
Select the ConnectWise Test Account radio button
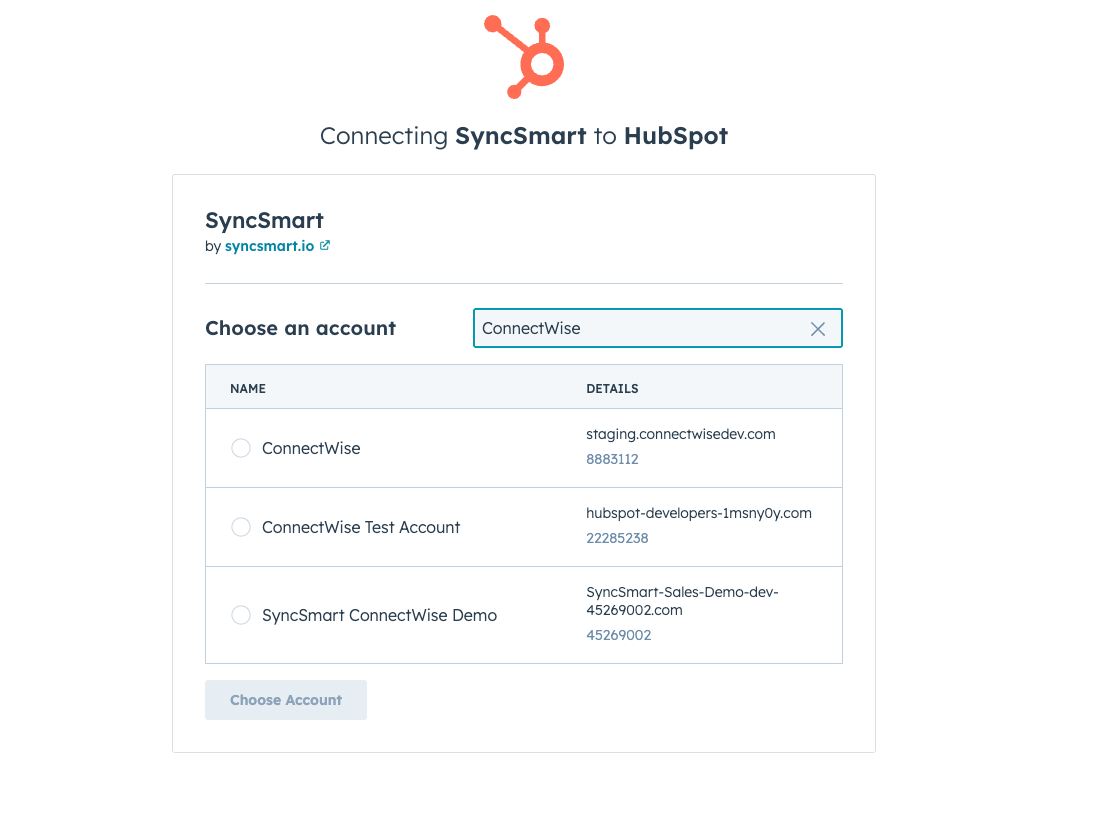tap(241, 527)
